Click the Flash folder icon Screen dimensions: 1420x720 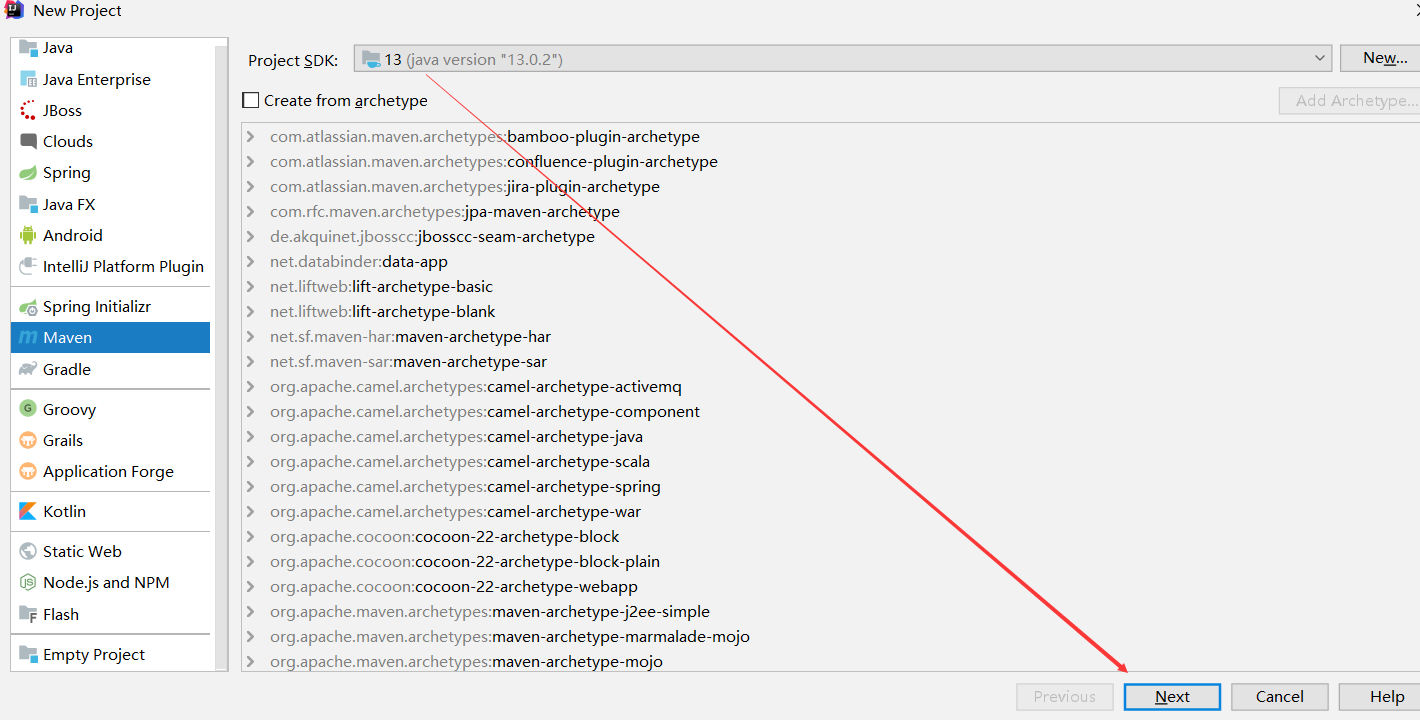[28, 614]
